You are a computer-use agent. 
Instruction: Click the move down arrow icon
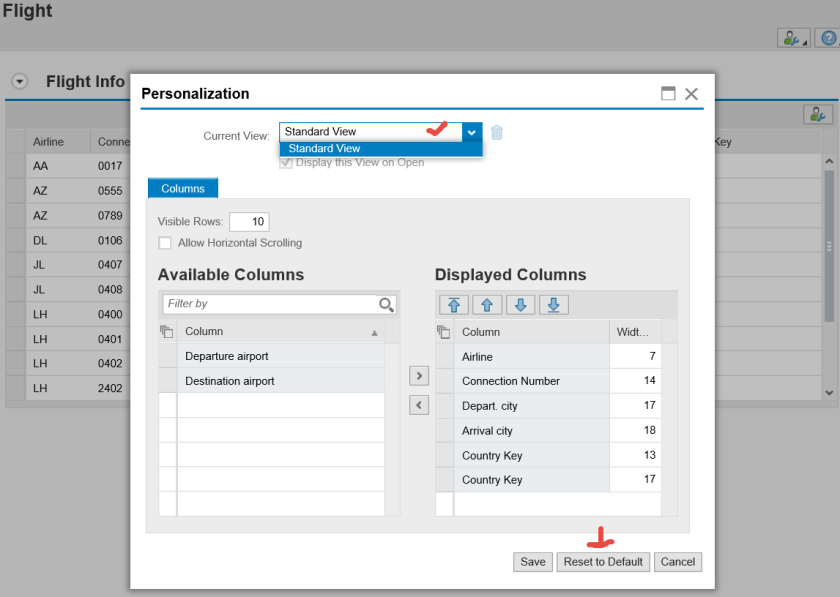click(x=520, y=305)
